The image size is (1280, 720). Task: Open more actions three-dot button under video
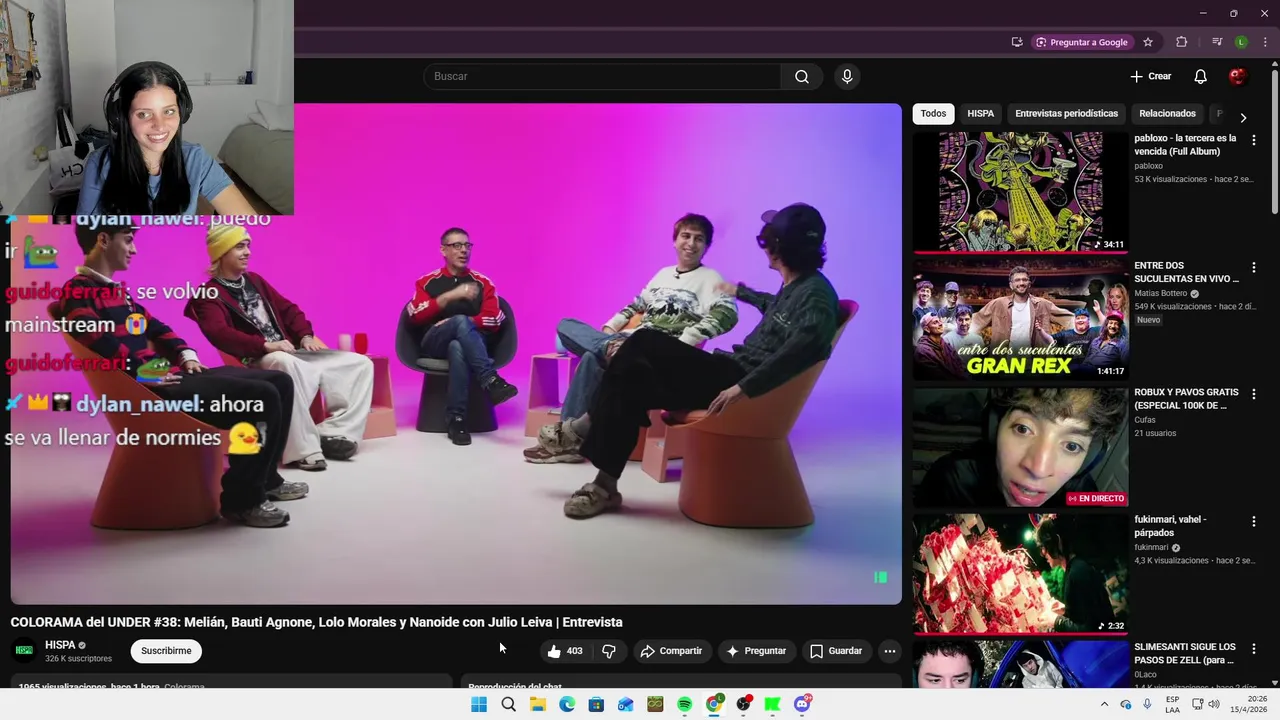[x=889, y=651]
